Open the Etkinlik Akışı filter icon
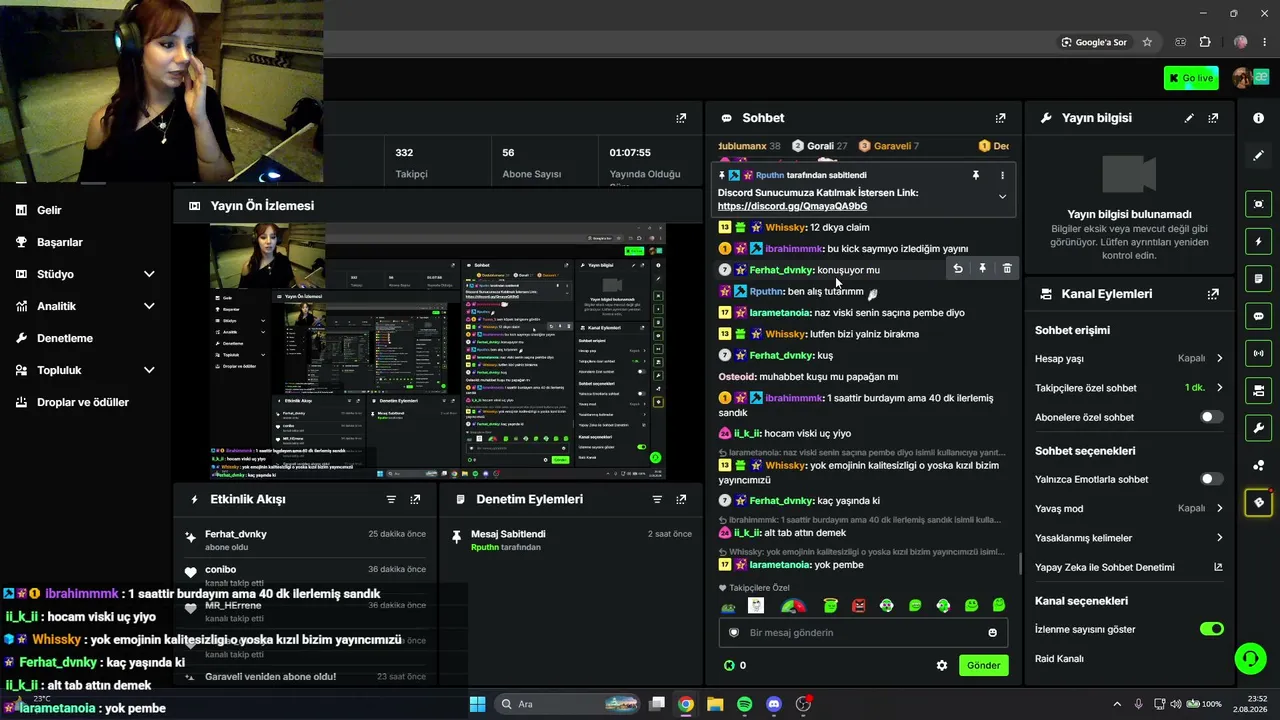The image size is (1280, 720). pos(391,499)
